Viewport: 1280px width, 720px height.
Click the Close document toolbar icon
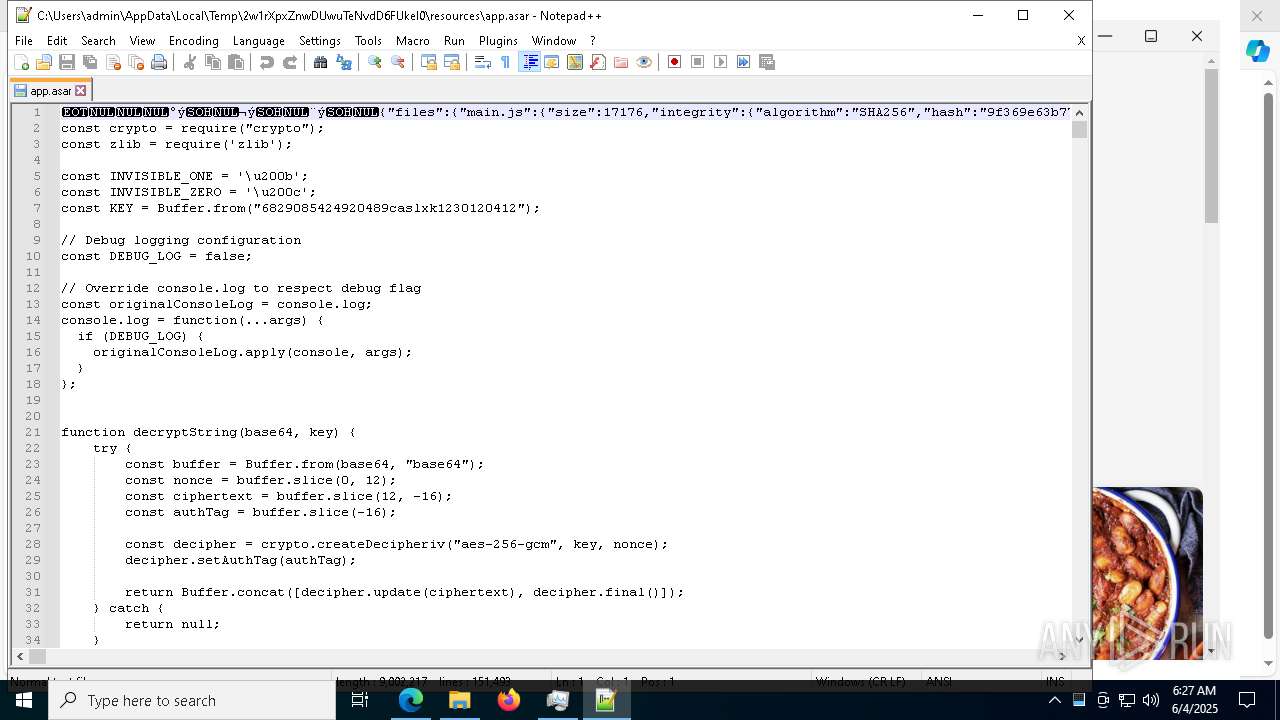(113, 62)
